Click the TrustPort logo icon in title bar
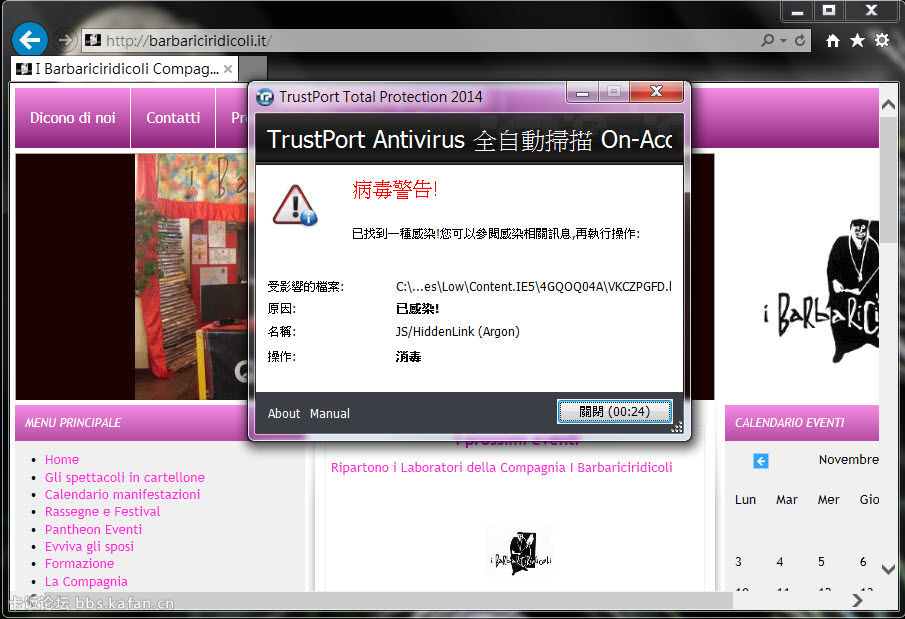The width and height of the screenshot is (905, 619). click(265, 97)
